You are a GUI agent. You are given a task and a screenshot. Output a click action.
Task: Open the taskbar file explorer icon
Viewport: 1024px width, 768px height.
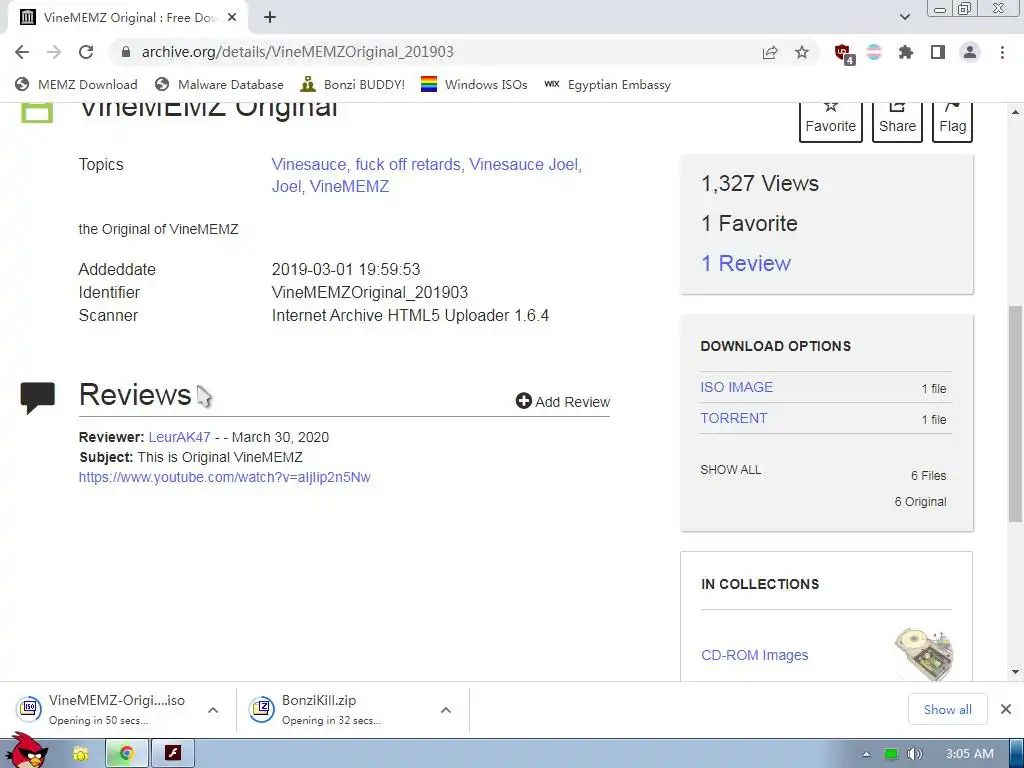coord(80,754)
